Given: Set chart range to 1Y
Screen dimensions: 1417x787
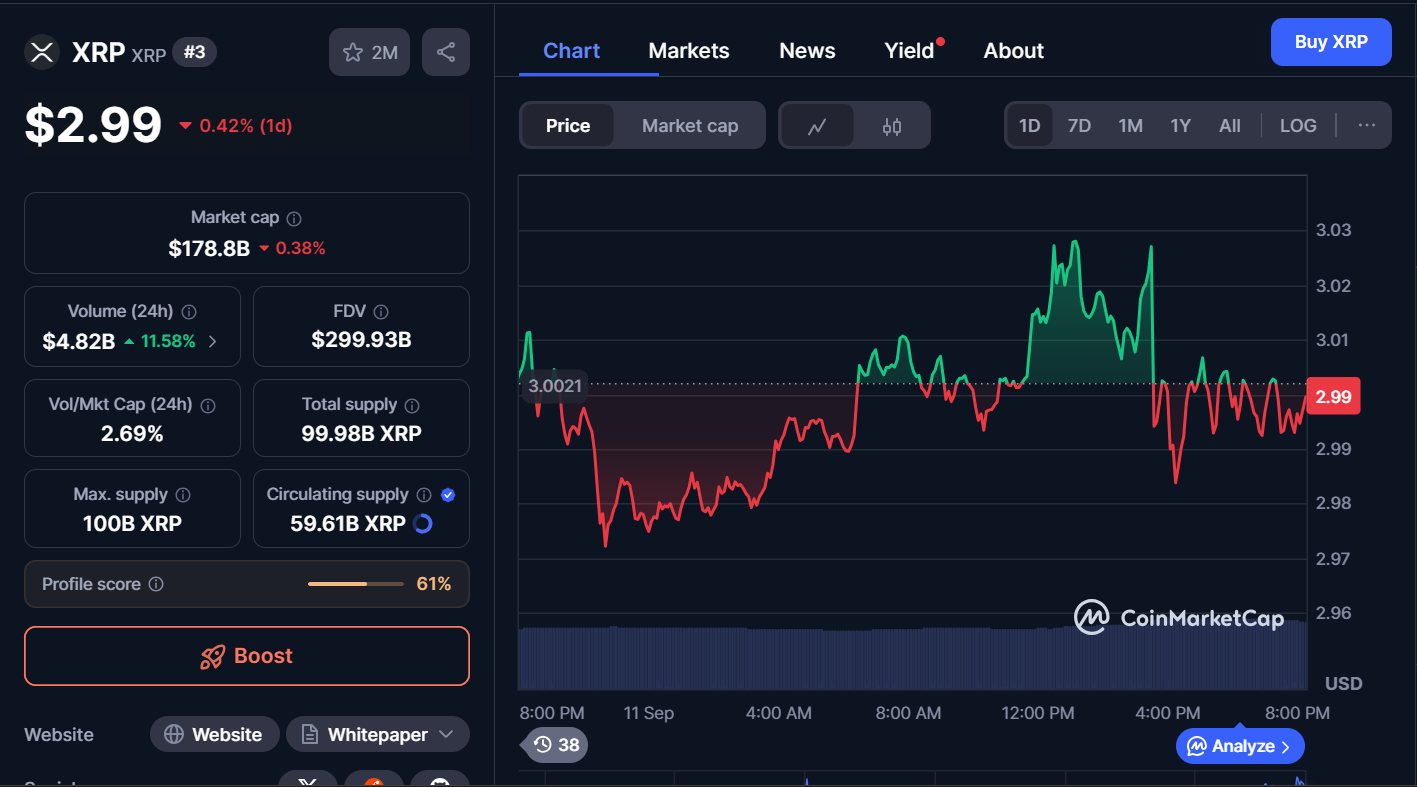Looking at the screenshot, I should tap(1181, 126).
